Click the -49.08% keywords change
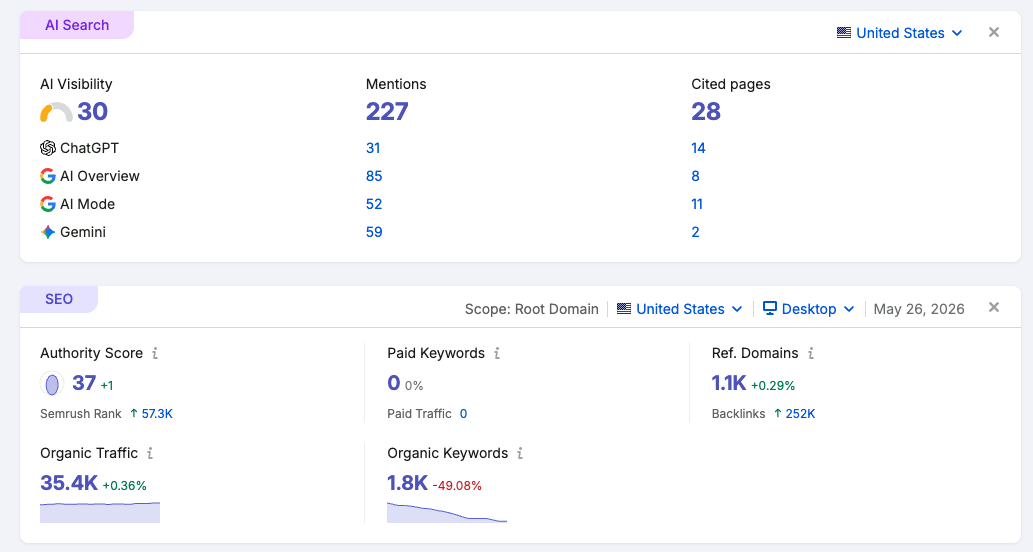1033x552 pixels. 457,485
